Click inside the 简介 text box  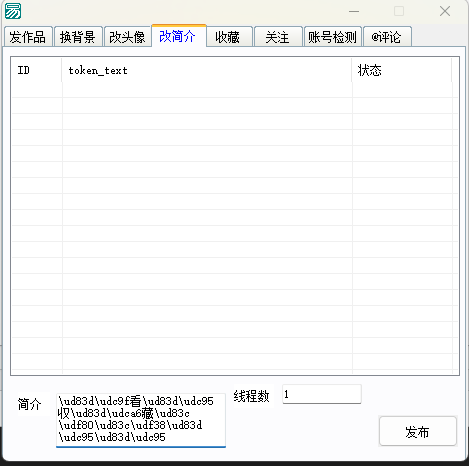(141, 420)
